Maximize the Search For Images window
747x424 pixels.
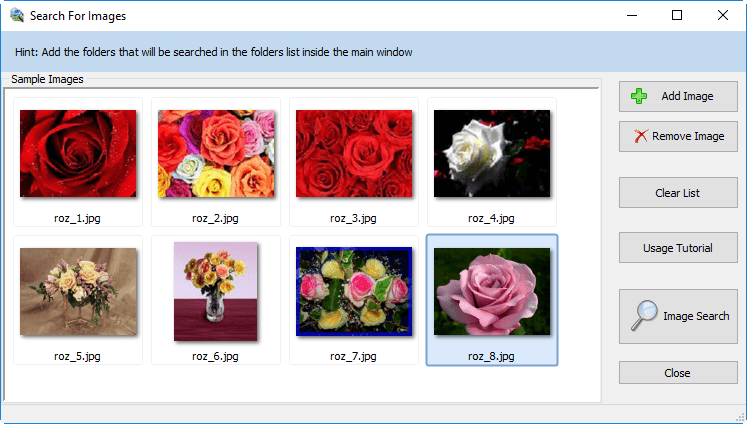(677, 15)
